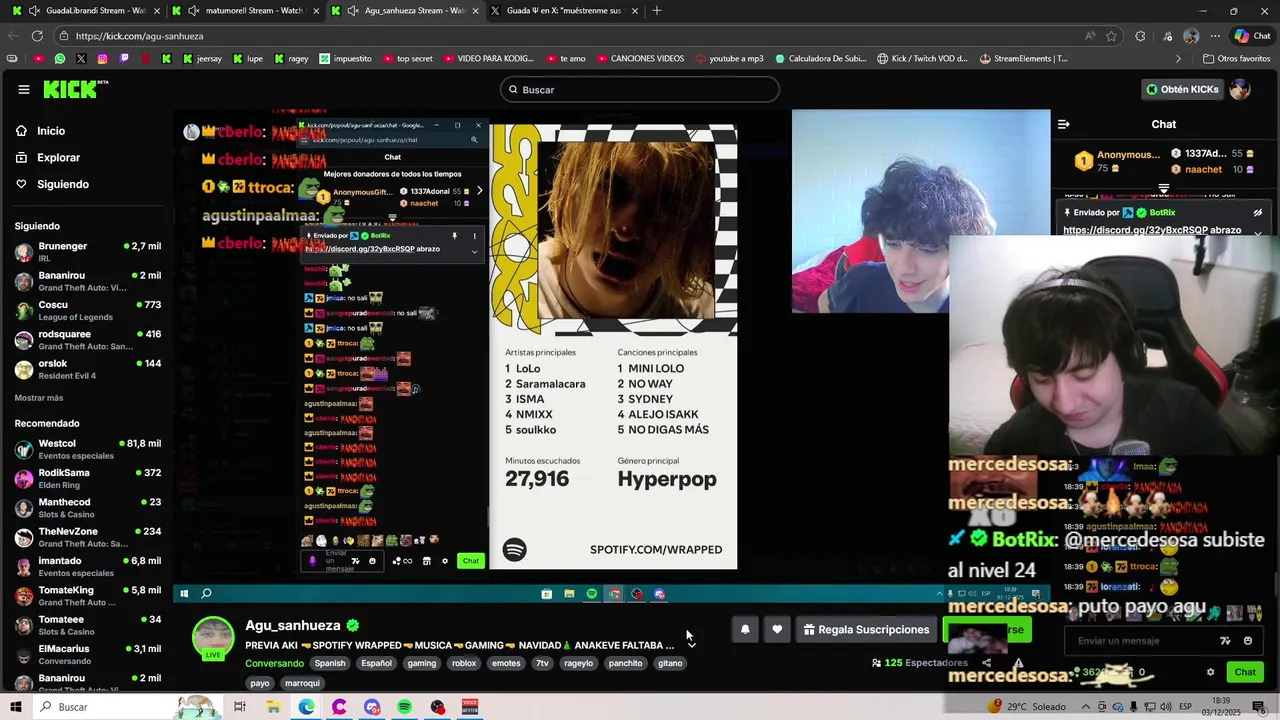
Task: Go to Kick home via logo
Action: (x=75, y=89)
